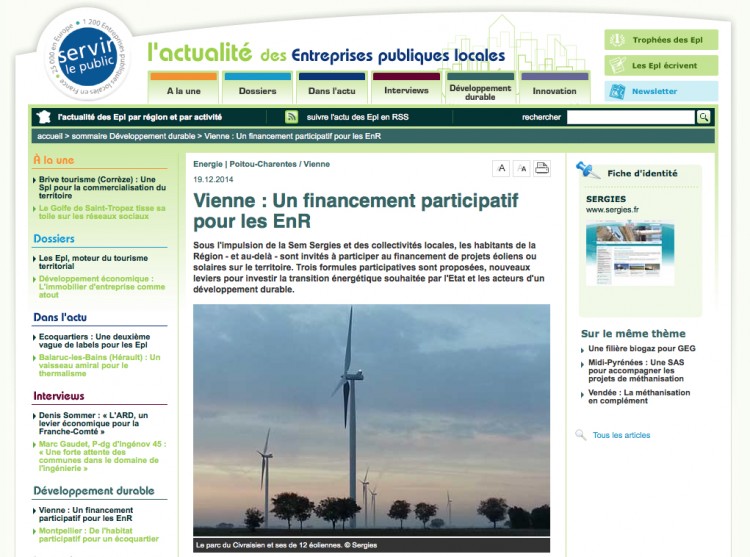Open l'actualité des Epl par région et par activité
750x557 pixels.
tap(140, 117)
